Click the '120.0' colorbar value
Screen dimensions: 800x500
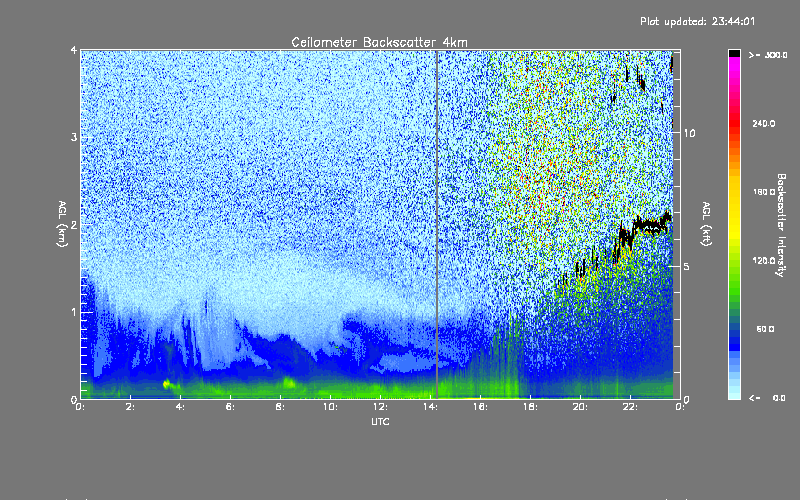(x=764, y=261)
